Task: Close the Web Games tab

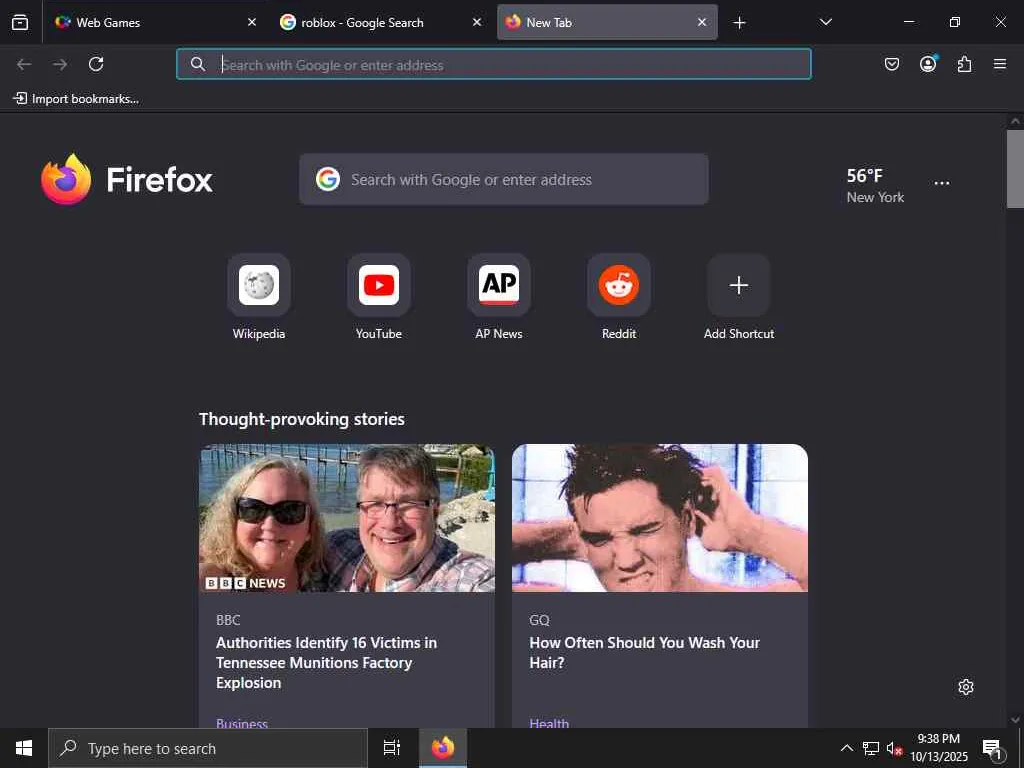Action: tap(252, 22)
